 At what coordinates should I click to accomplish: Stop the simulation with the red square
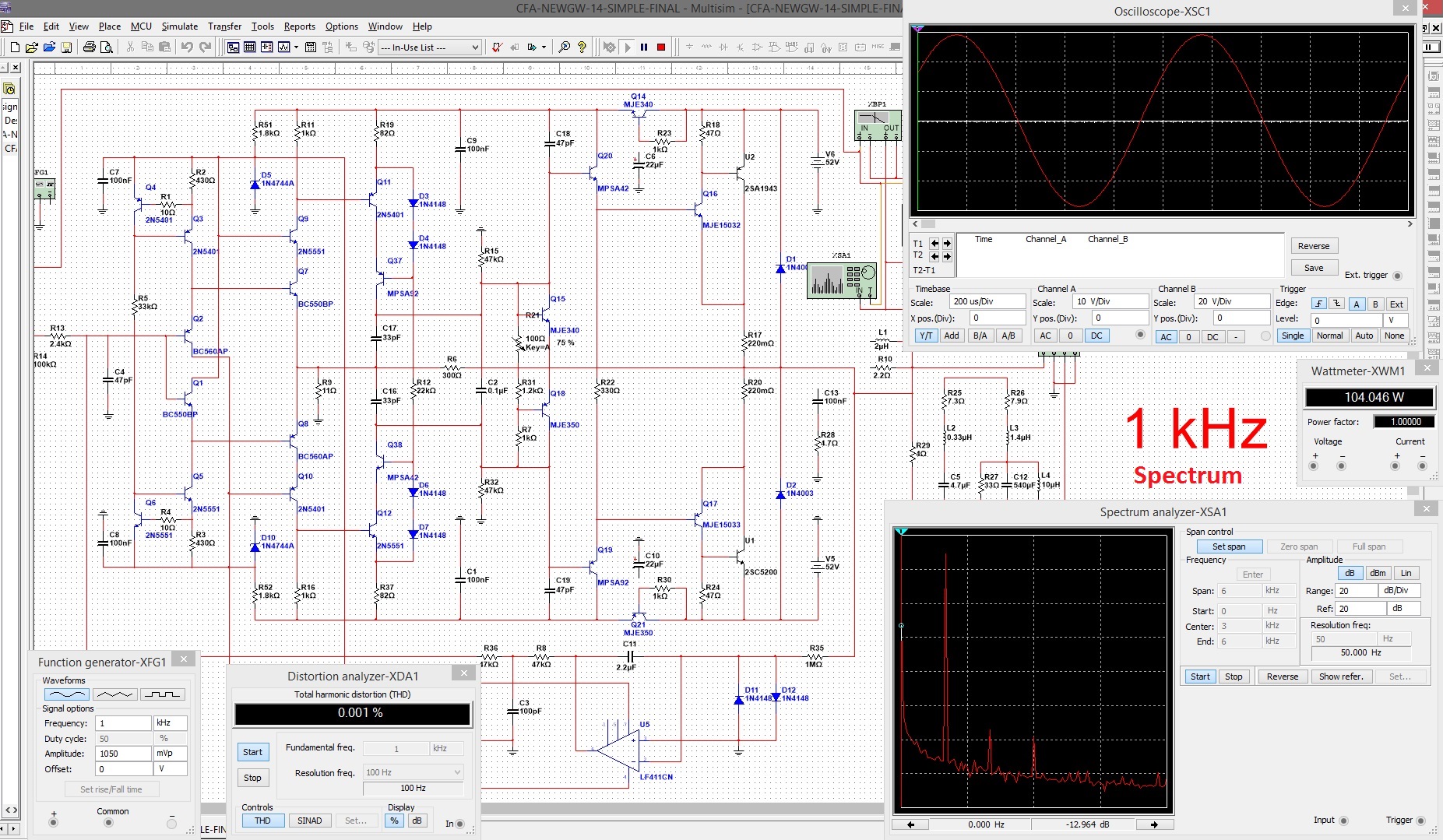(x=661, y=47)
